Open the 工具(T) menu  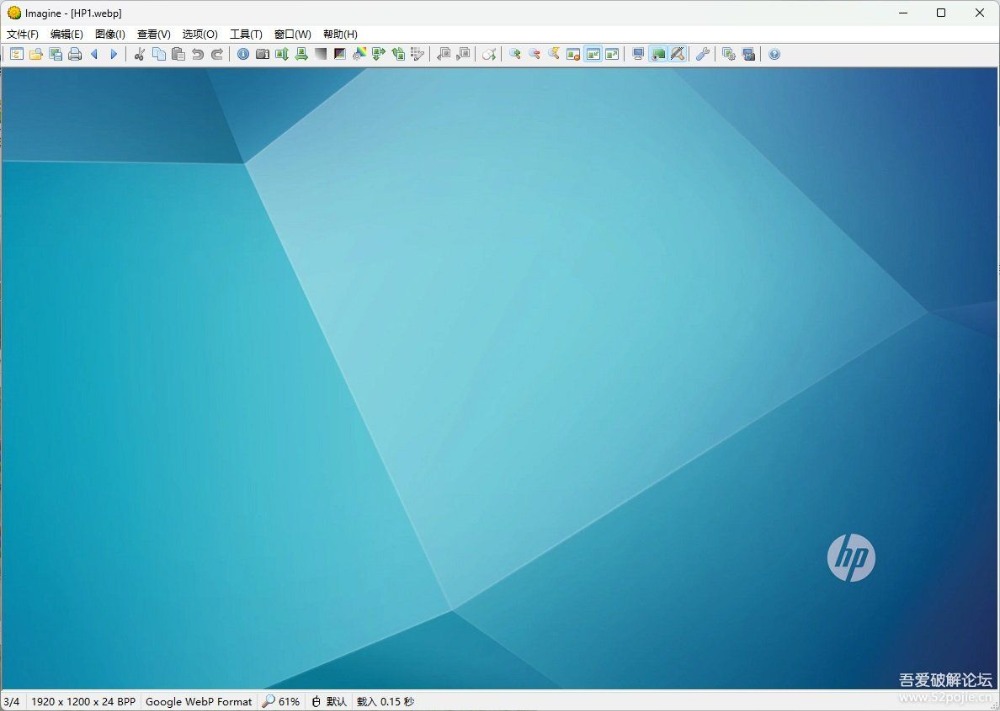tap(246, 34)
